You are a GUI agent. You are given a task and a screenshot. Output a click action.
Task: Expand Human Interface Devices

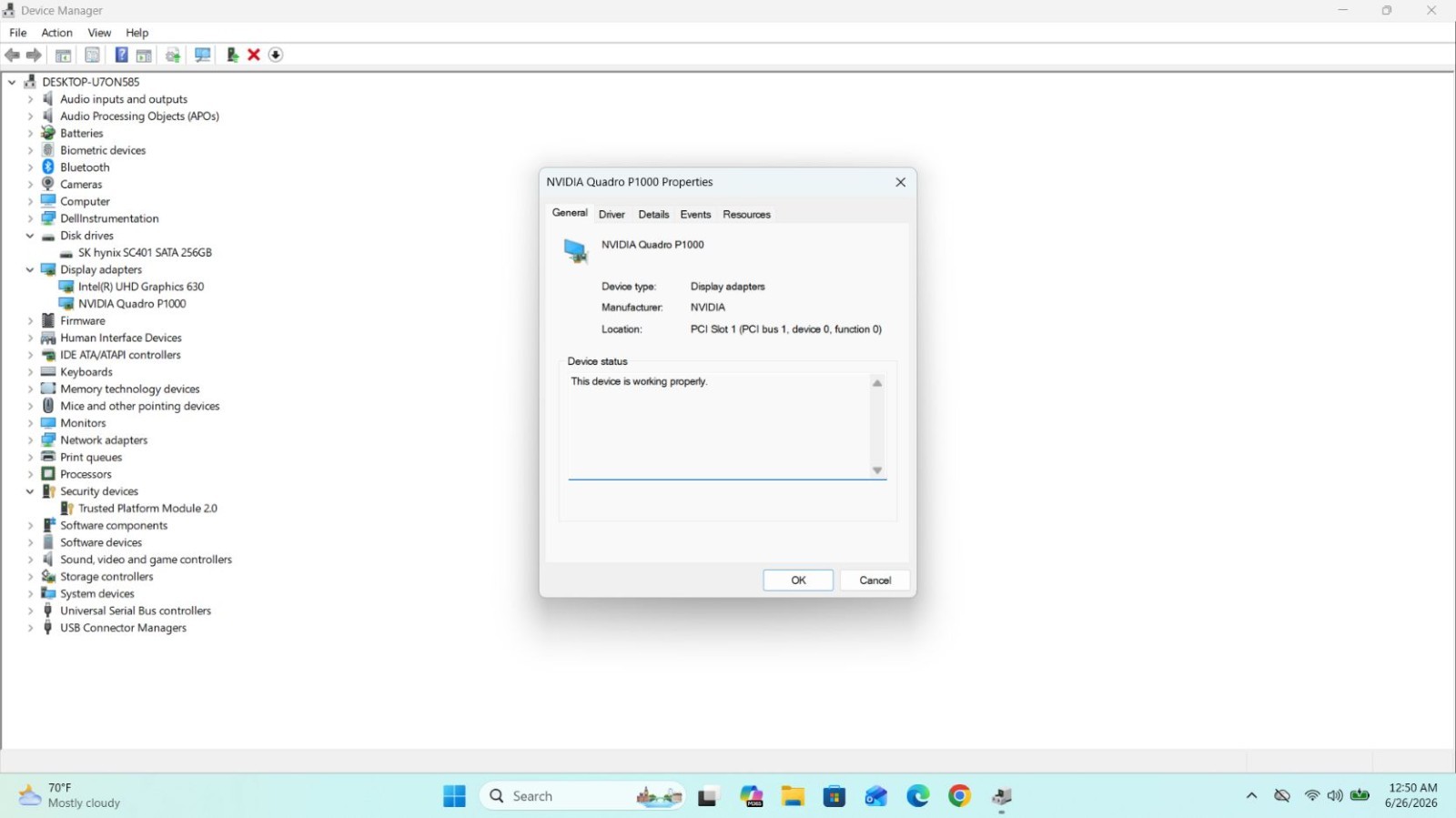point(30,338)
